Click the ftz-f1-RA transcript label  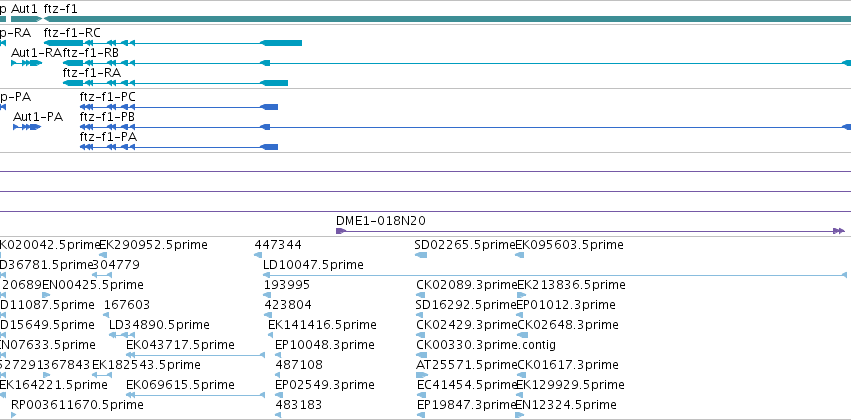(92, 73)
